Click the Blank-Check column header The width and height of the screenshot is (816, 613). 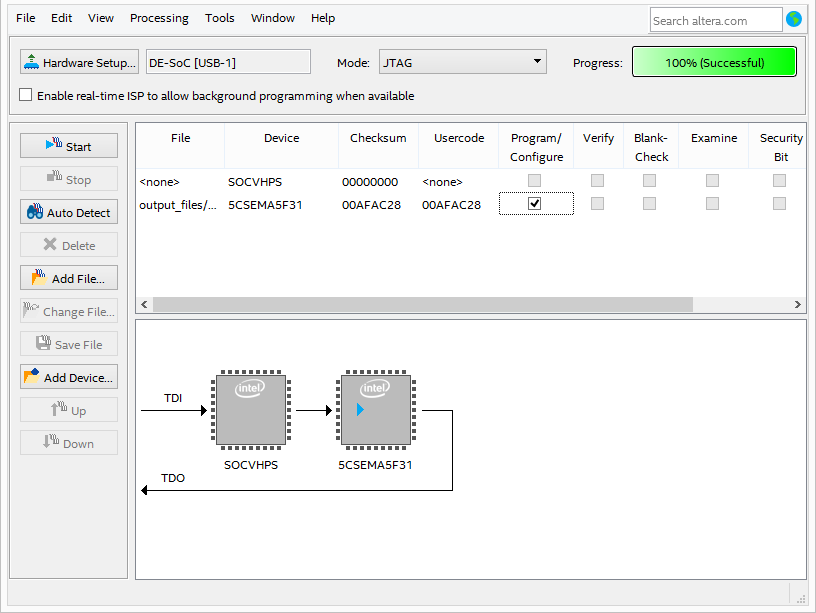pos(651,147)
